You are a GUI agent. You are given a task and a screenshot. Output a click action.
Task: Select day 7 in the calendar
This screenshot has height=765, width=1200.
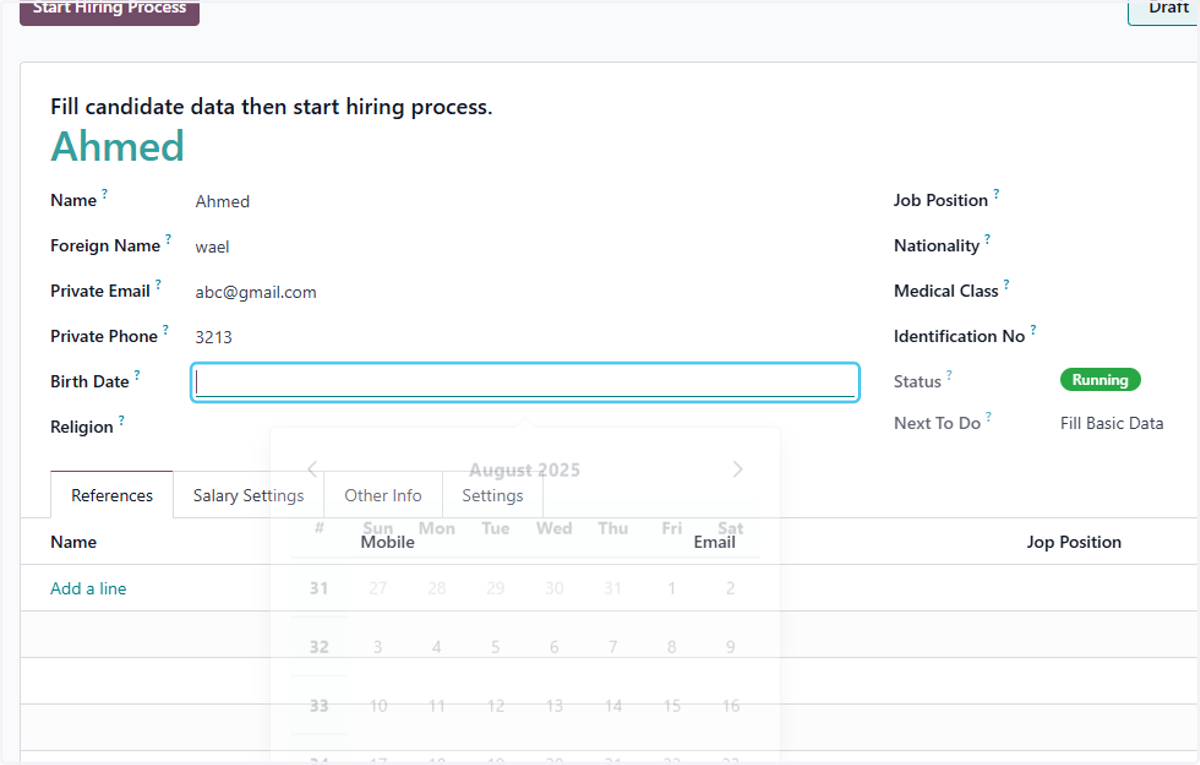(x=613, y=647)
